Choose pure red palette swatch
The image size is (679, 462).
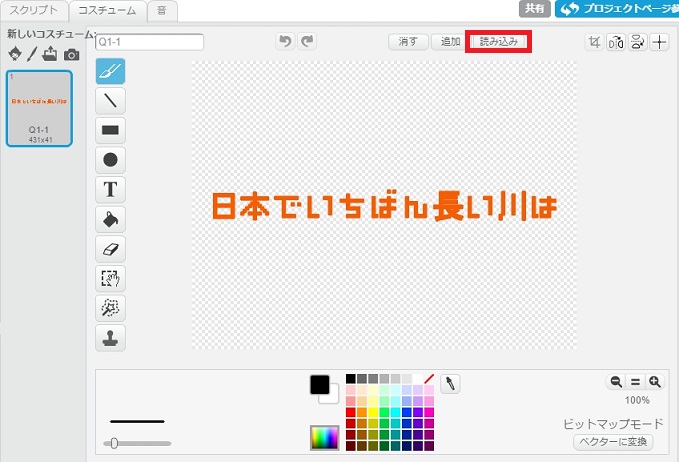[350, 412]
